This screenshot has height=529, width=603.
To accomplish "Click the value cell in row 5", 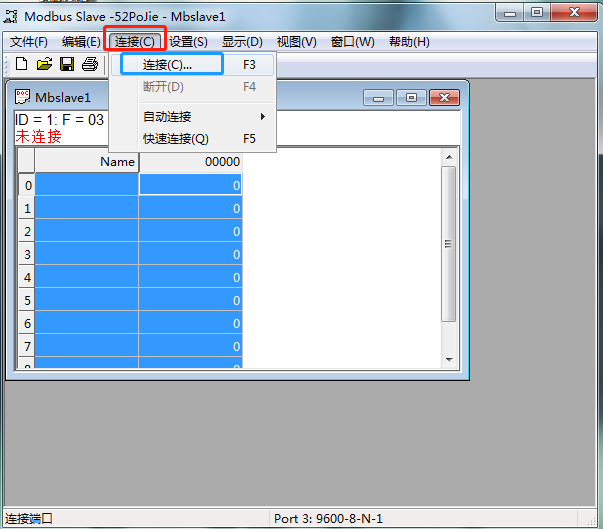I will 190,301.
